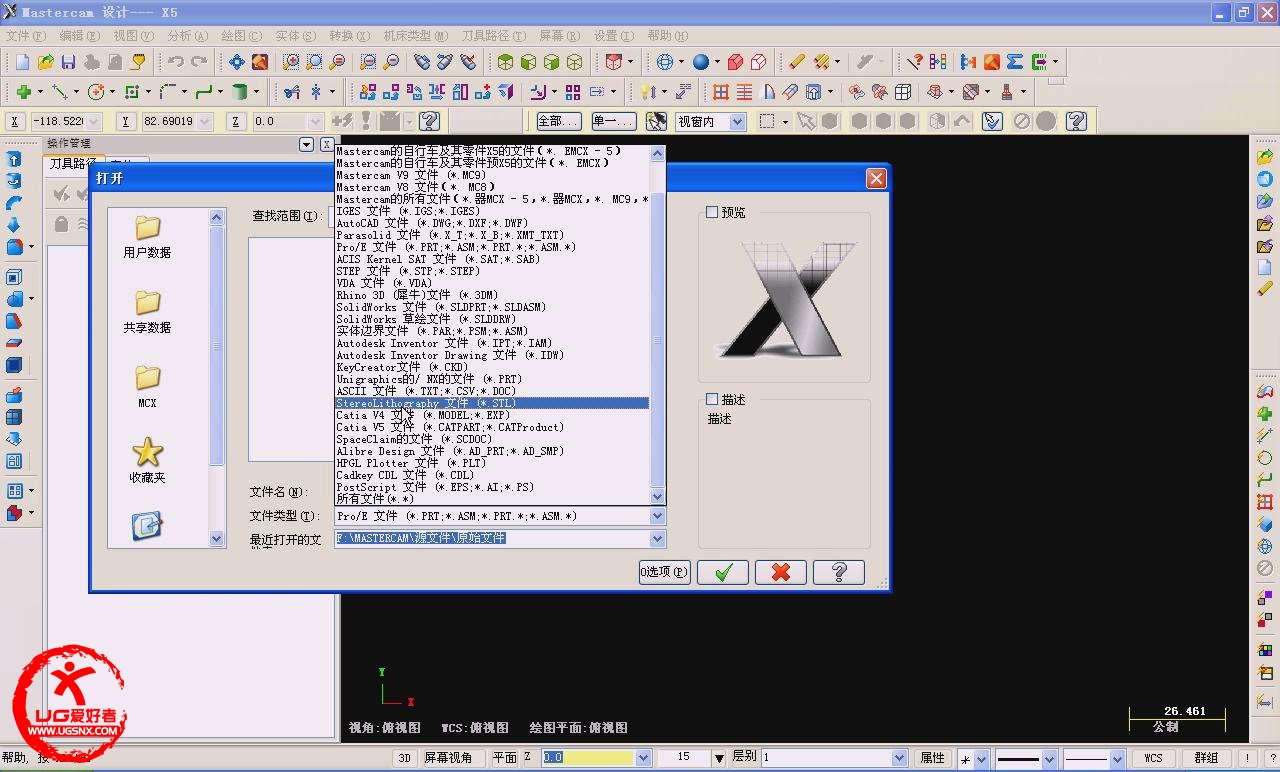Screen dimensions: 1280x772
Task: Click the shortcut folders panel scrollbar
Action: [217, 378]
